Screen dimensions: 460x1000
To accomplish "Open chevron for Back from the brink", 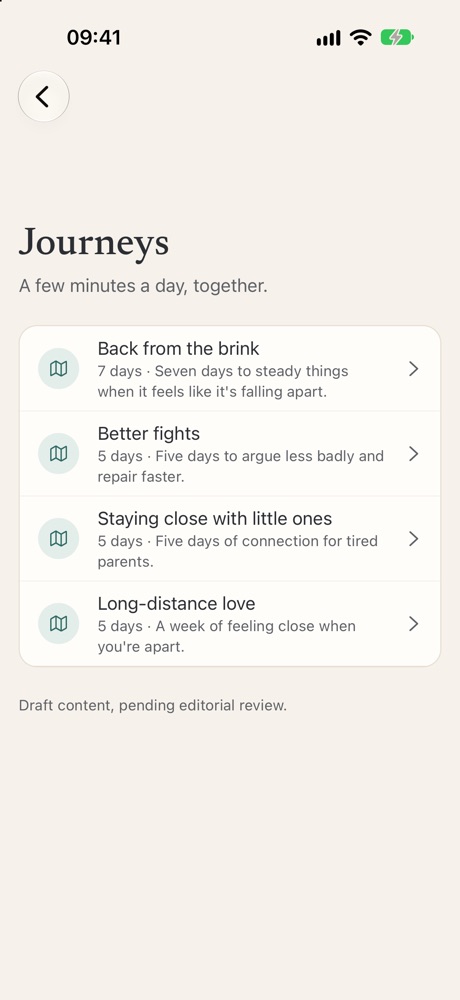I will (413, 369).
